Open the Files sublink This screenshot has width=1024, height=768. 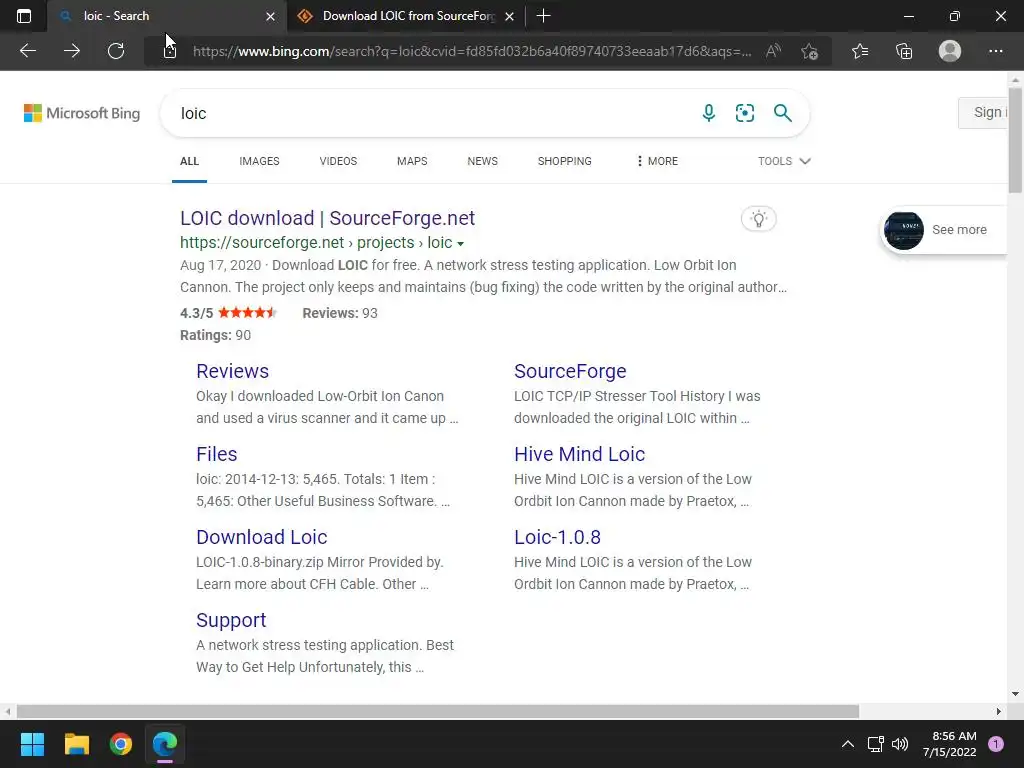pyautogui.click(x=216, y=454)
